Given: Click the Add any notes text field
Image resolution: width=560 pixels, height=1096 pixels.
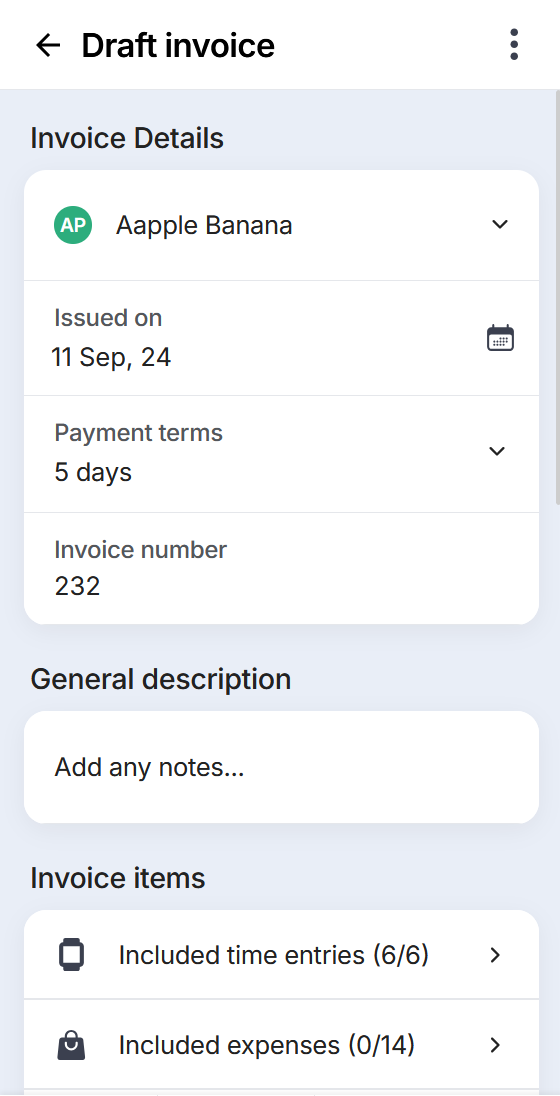Looking at the screenshot, I should [281, 767].
